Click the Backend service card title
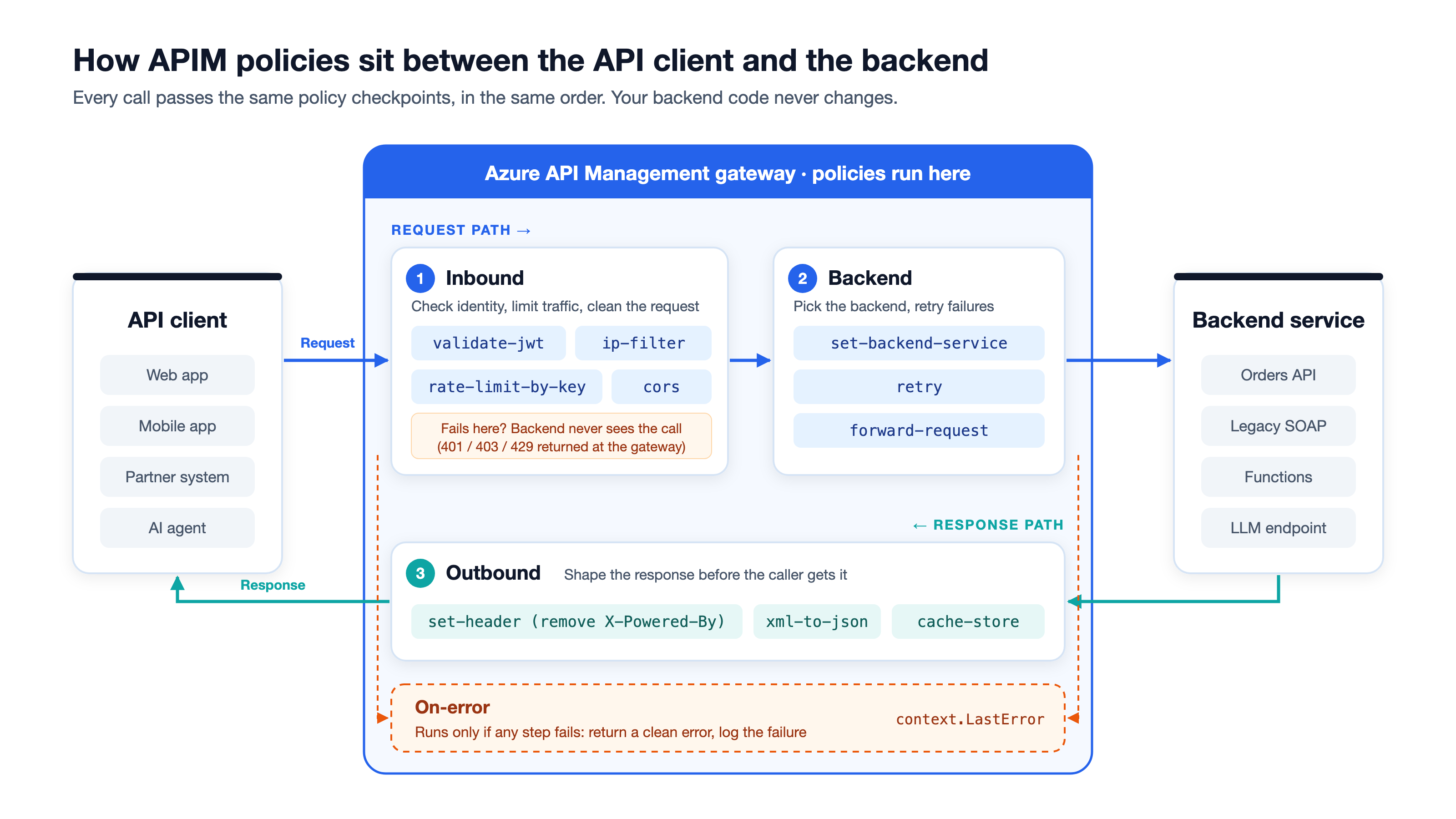This screenshot has width=1456, height=819. pos(1278,320)
